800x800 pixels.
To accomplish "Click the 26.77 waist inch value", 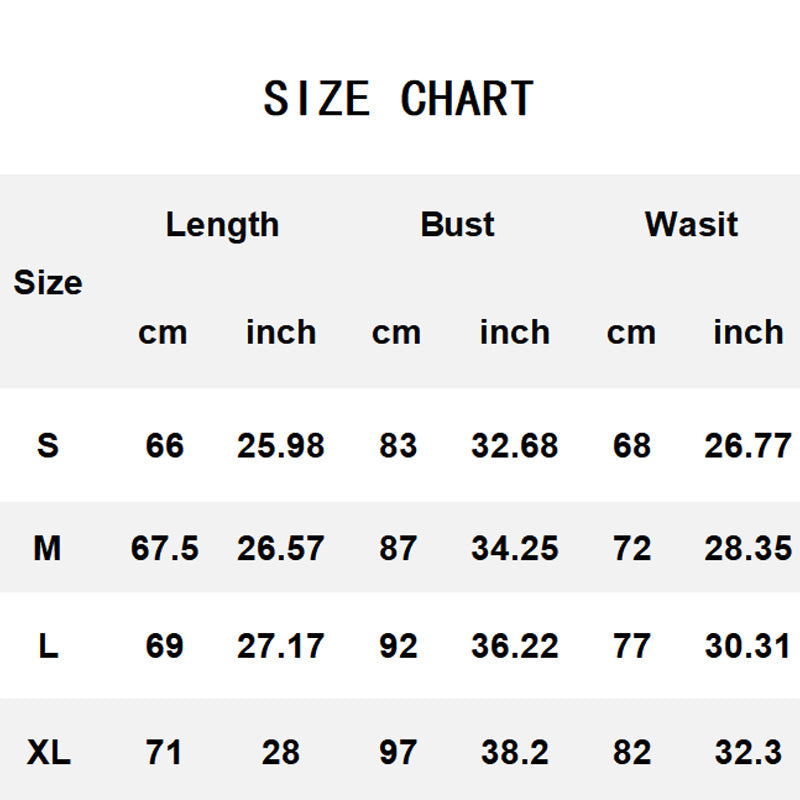I will click(747, 445).
